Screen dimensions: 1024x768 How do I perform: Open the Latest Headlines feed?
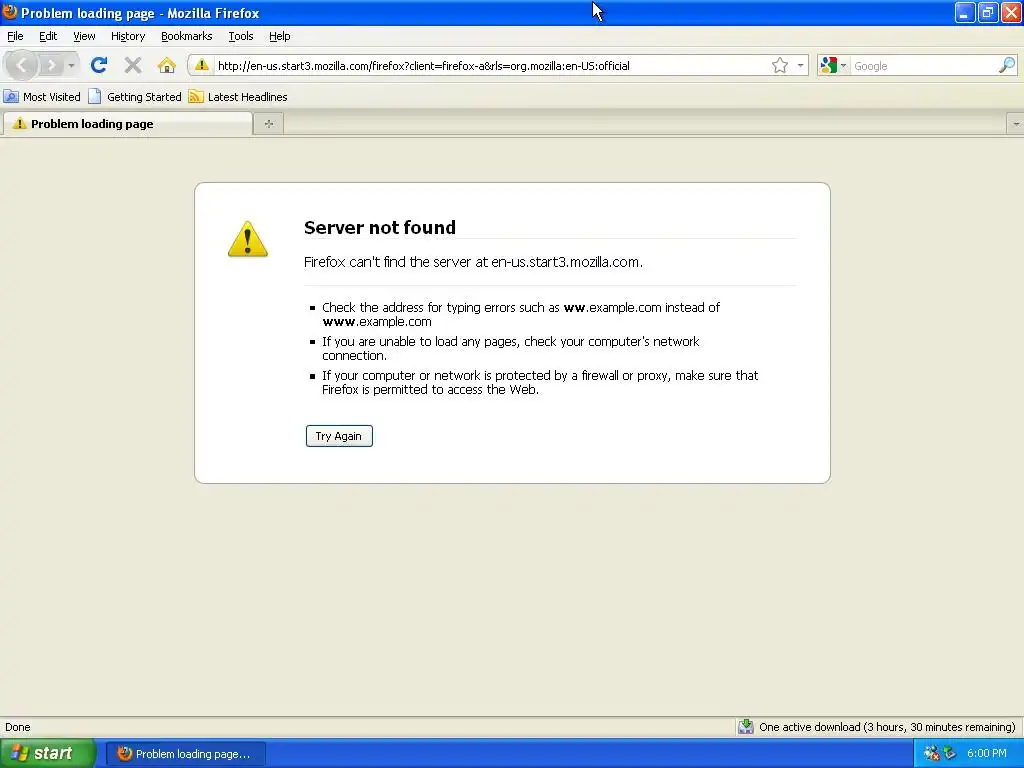[x=238, y=97]
